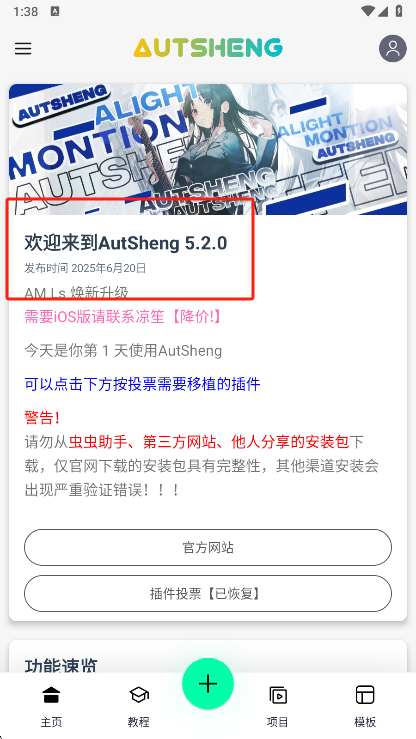The image size is (416, 739).
Task: Tap the anime banner image
Action: tap(208, 149)
